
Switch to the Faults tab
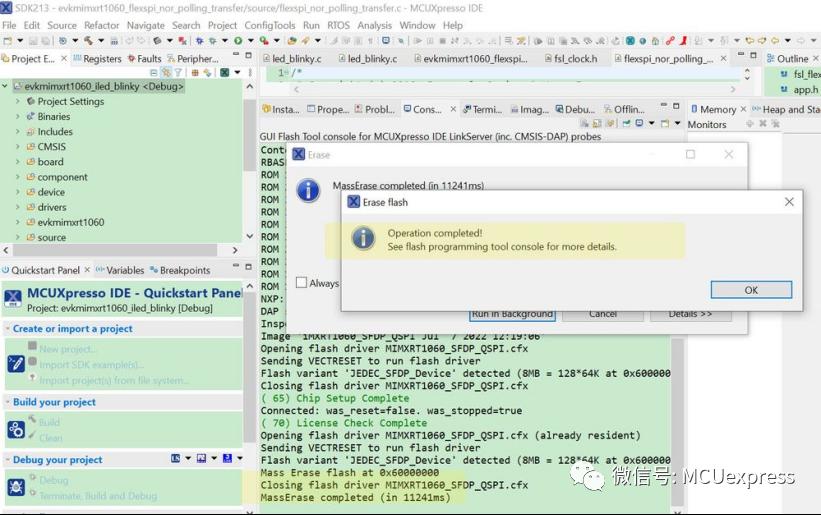tap(145, 59)
